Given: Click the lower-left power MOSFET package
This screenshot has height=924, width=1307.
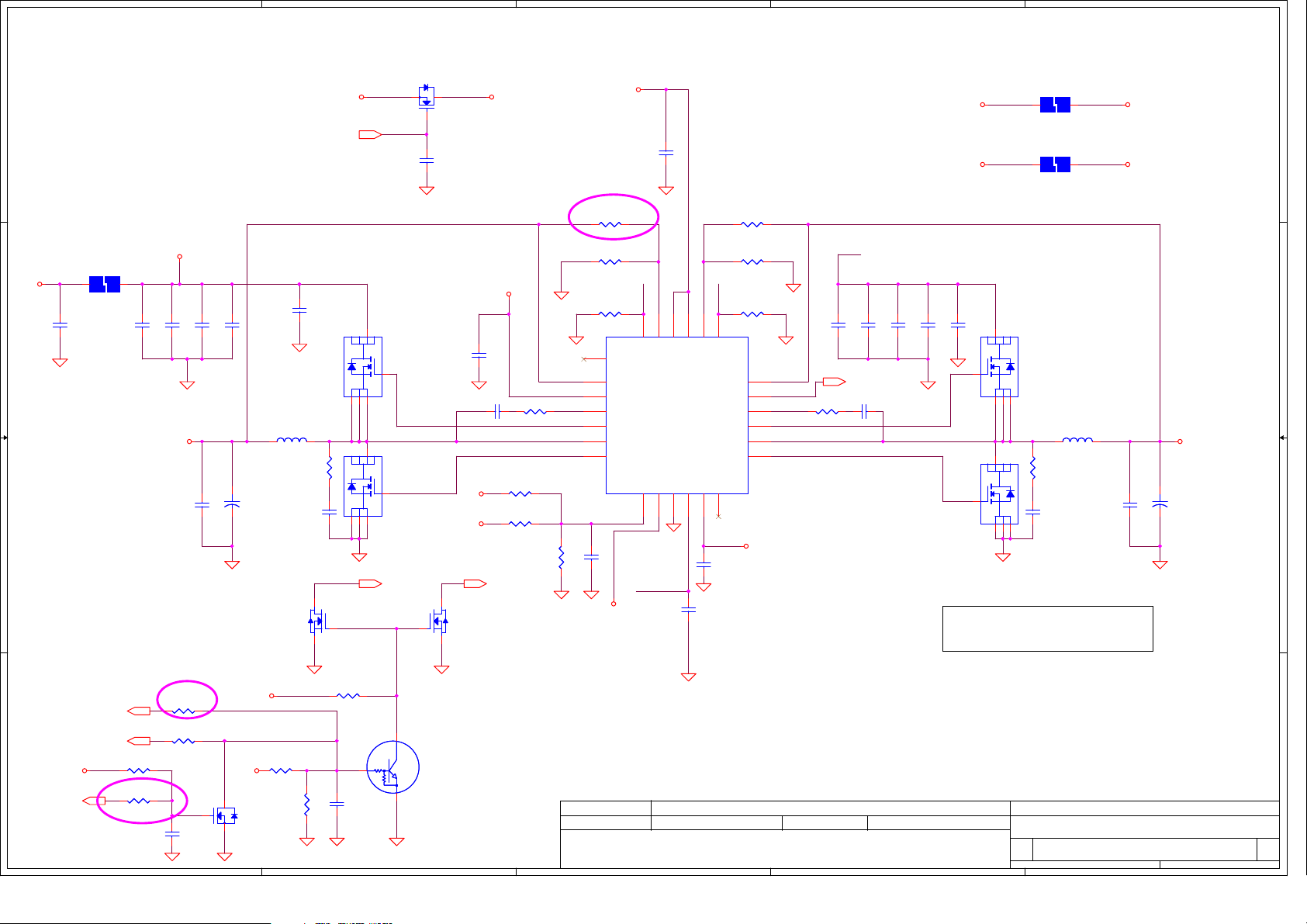Looking at the screenshot, I should [363, 486].
